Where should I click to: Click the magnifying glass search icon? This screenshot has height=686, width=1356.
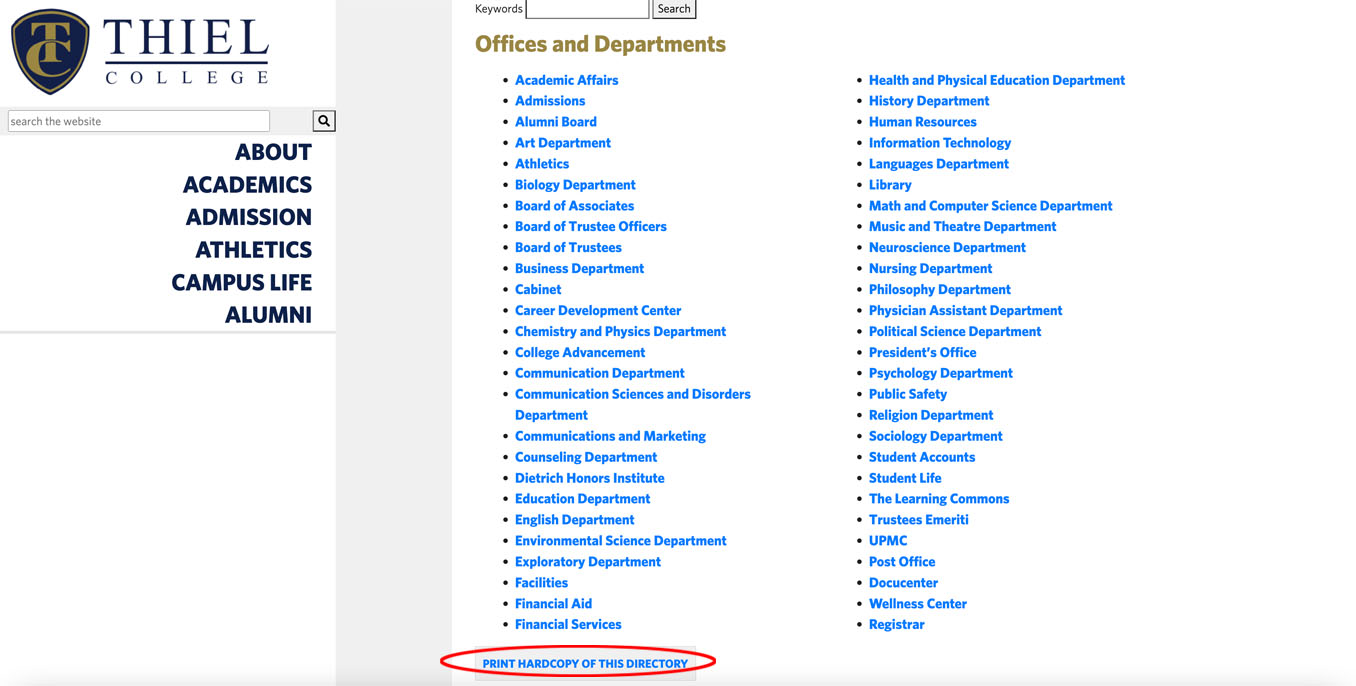pyautogui.click(x=323, y=121)
